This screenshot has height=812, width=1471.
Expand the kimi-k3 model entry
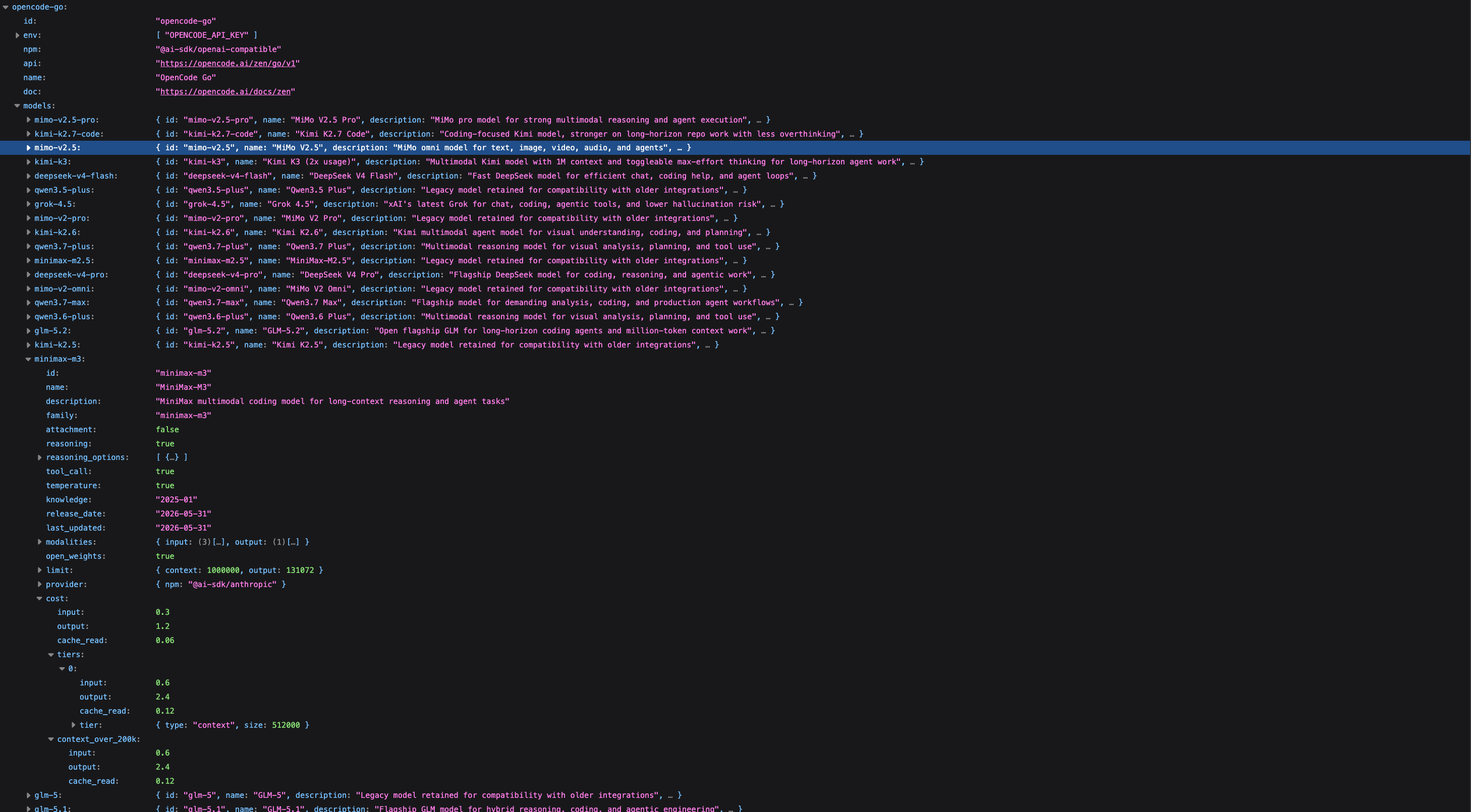[x=29, y=162]
